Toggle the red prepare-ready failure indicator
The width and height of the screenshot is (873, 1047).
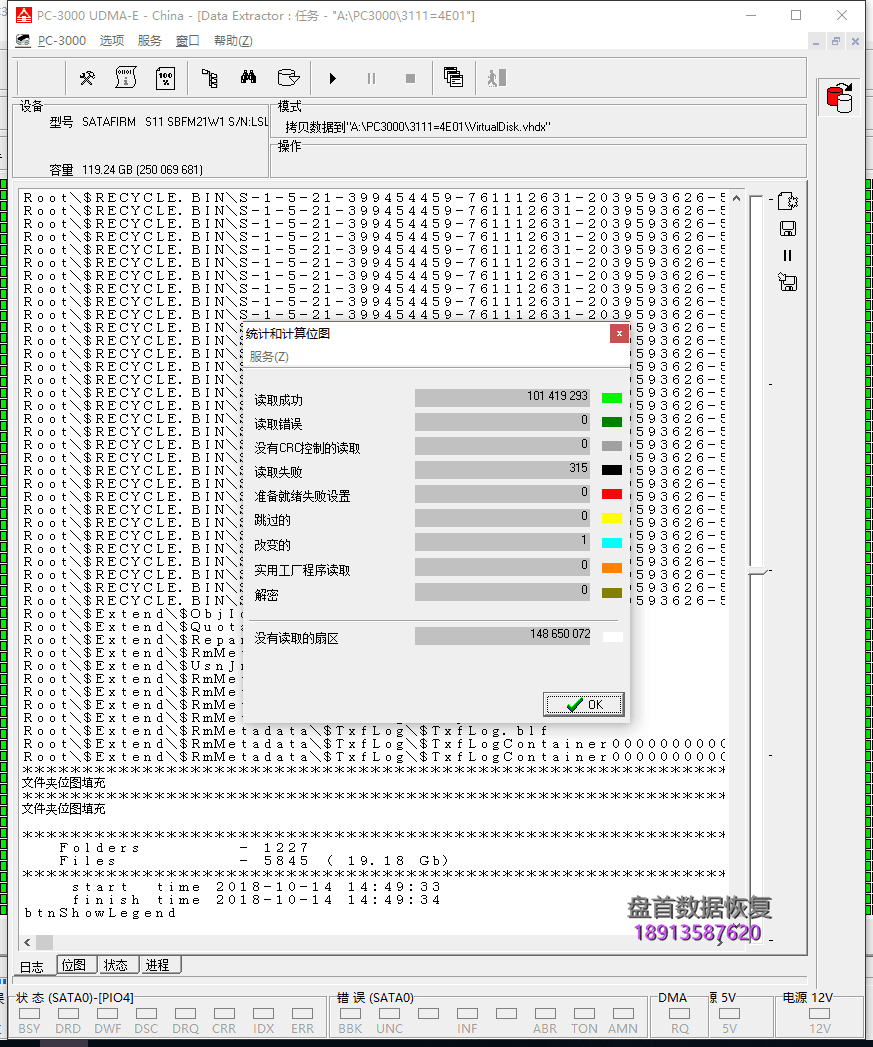610,492
